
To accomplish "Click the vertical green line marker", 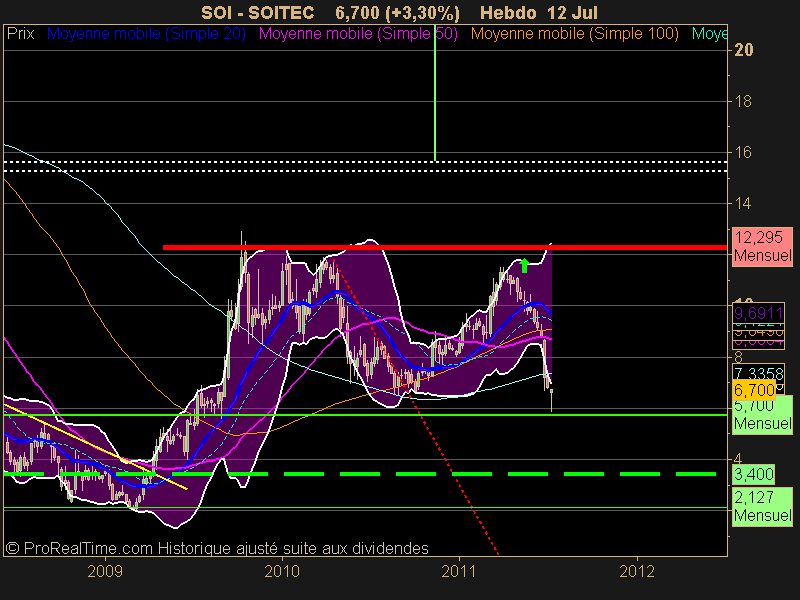I will click(435, 93).
